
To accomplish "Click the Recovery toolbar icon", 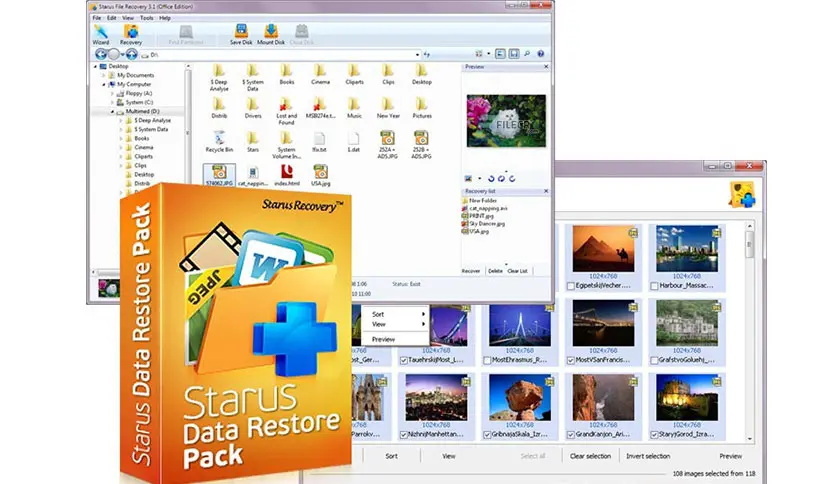I will coord(130,33).
